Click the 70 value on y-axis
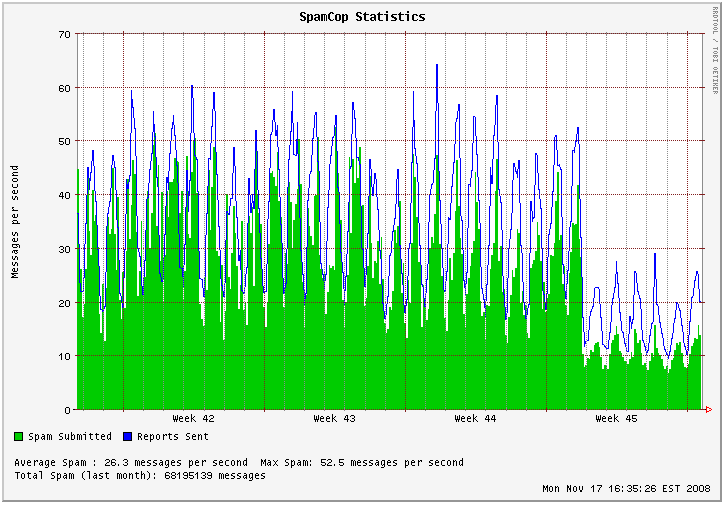Screen dimensions: 725x505 pyautogui.click(x=64, y=34)
